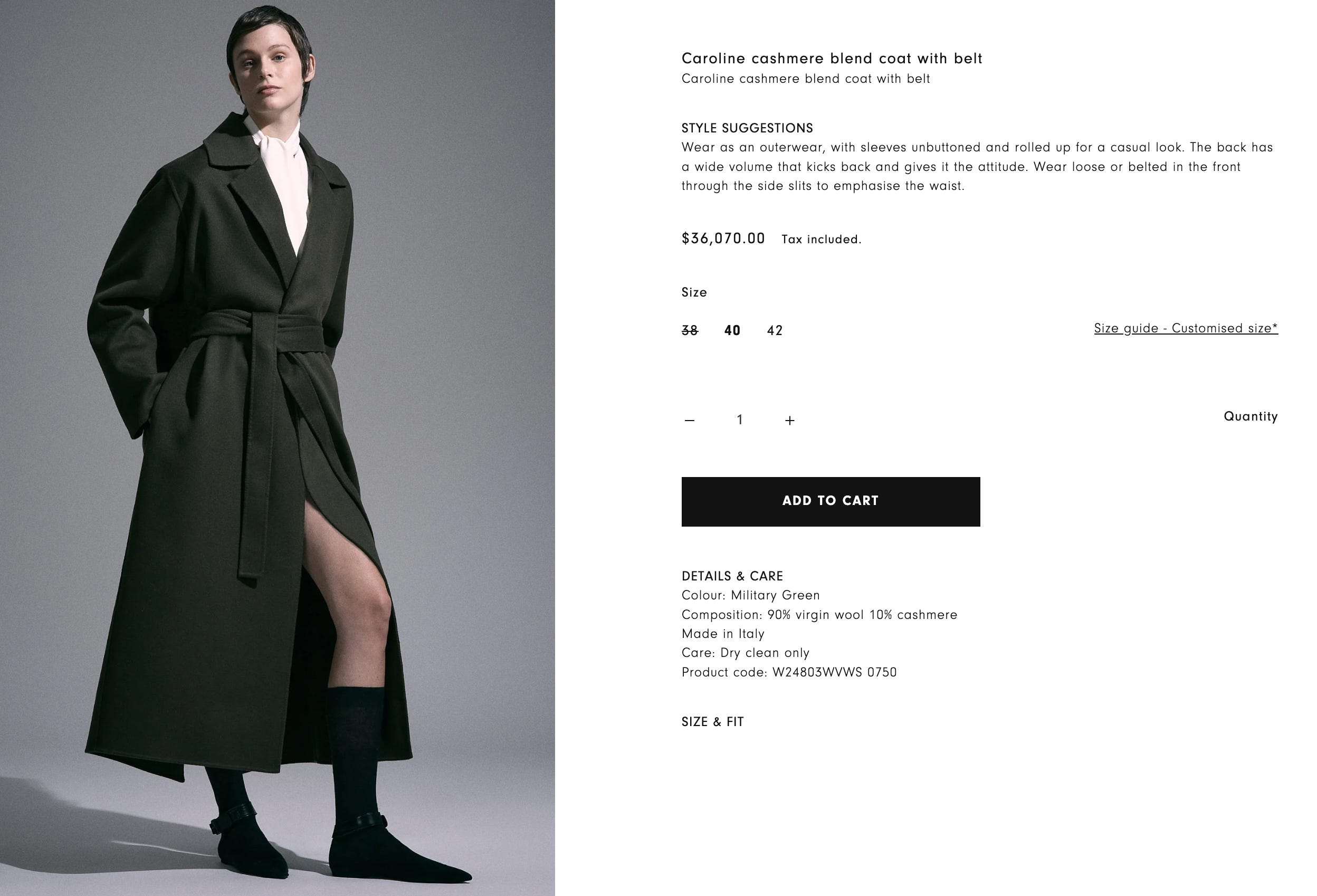
Task: Click the Caroline cashmere blend coat title
Action: (832, 59)
